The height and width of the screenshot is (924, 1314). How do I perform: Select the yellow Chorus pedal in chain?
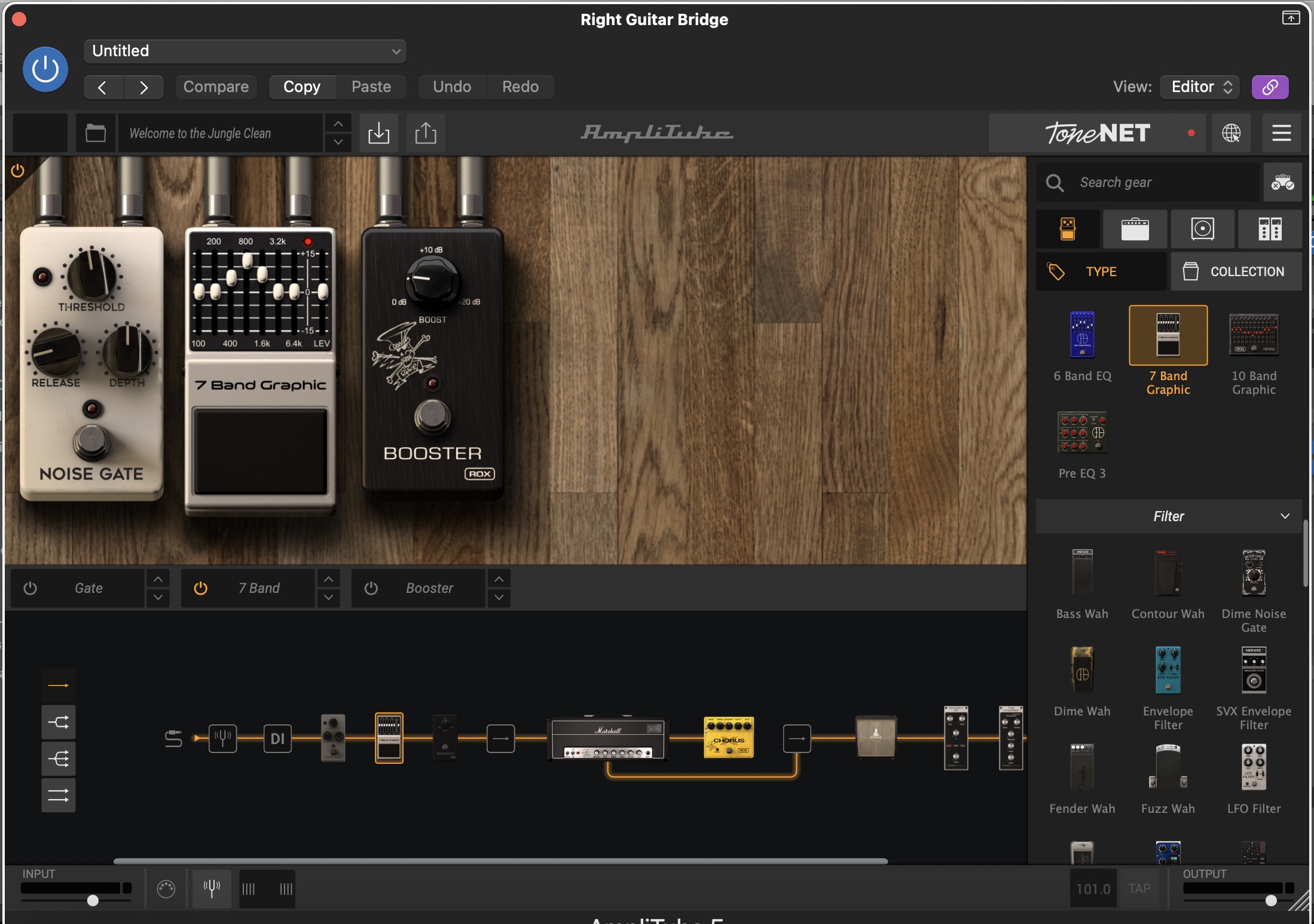pyautogui.click(x=729, y=738)
